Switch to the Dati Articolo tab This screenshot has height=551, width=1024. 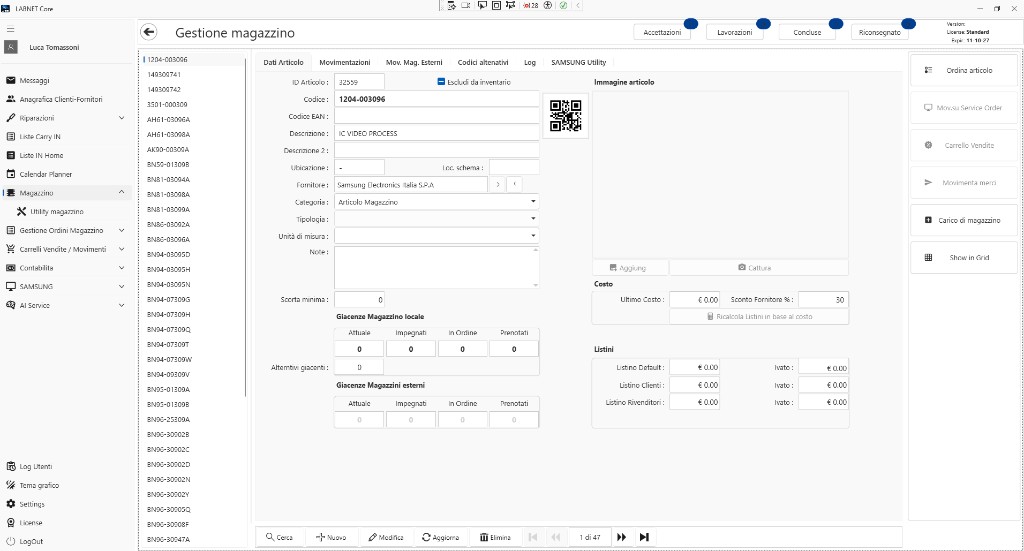pos(283,63)
